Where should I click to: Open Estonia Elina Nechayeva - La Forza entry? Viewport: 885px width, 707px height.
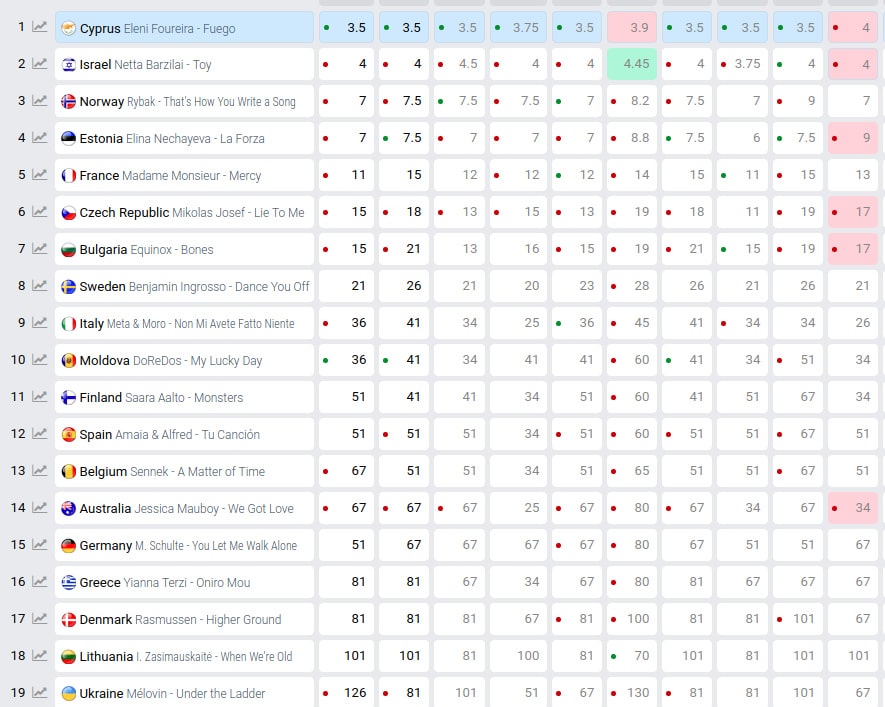click(184, 138)
